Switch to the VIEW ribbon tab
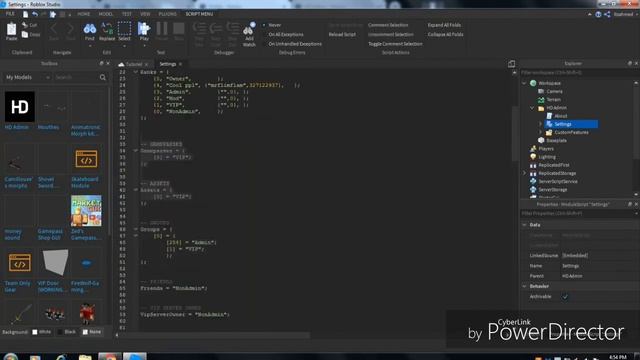The height and width of the screenshot is (360, 640). pyautogui.click(x=145, y=14)
